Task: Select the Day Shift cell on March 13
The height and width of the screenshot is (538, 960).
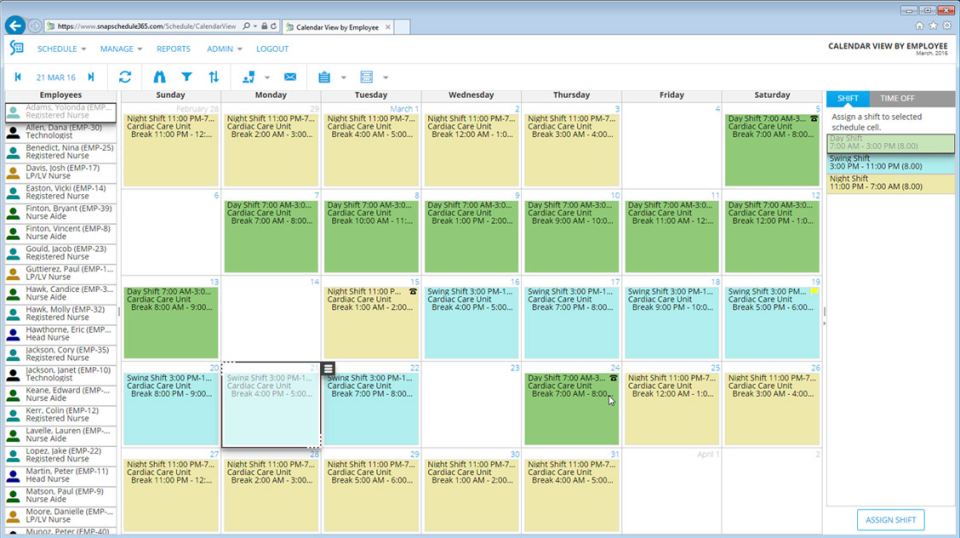Action: [171, 323]
